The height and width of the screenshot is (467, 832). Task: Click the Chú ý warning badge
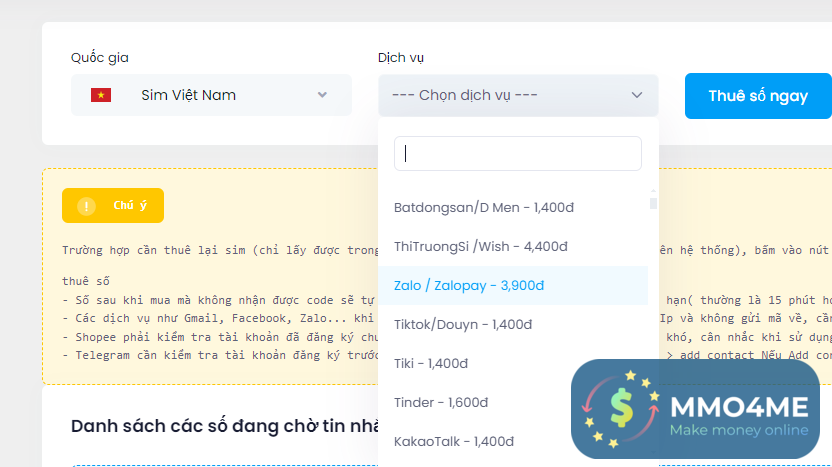tap(113, 205)
